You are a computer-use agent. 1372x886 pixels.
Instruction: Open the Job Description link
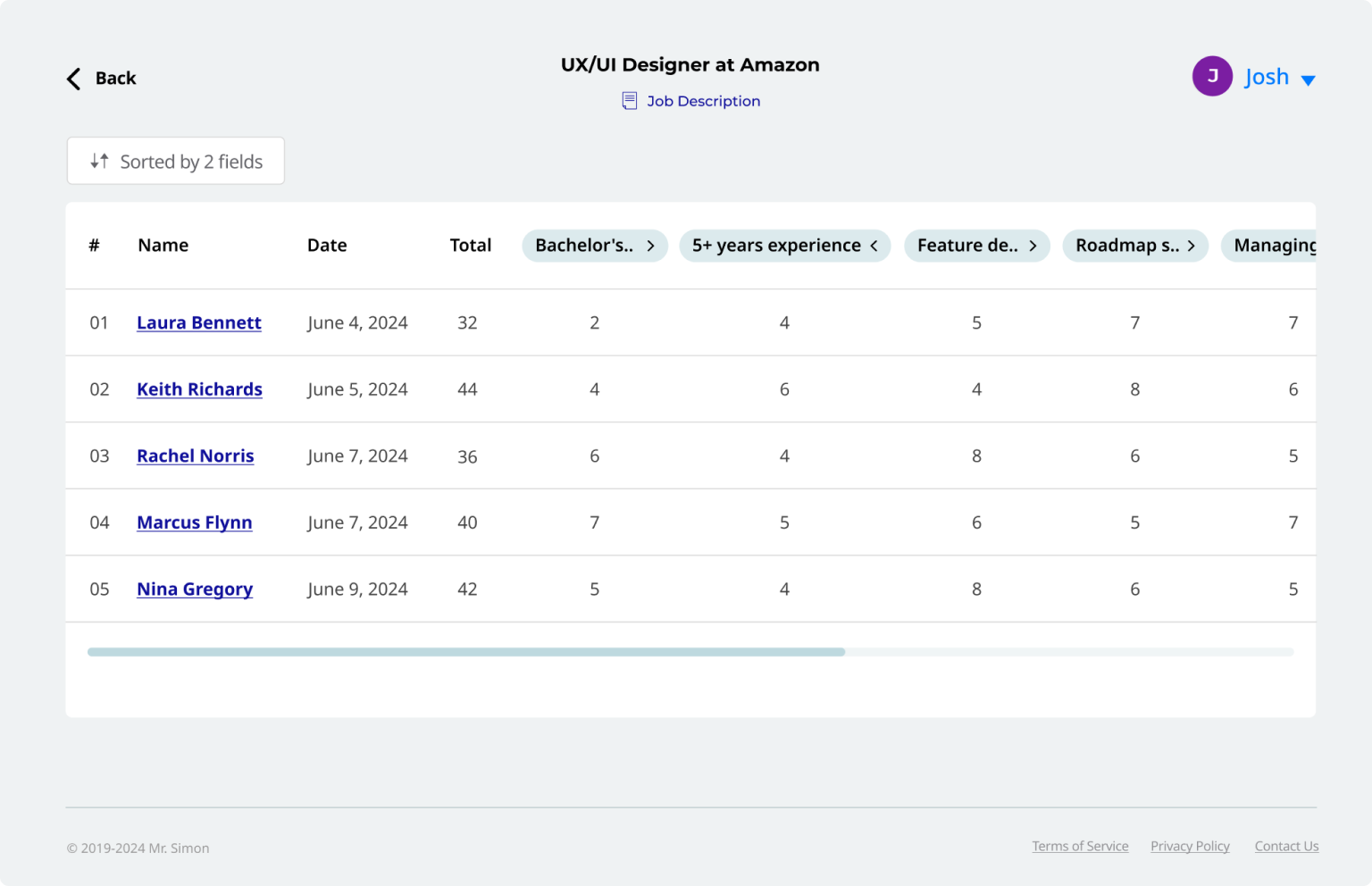[x=703, y=101]
